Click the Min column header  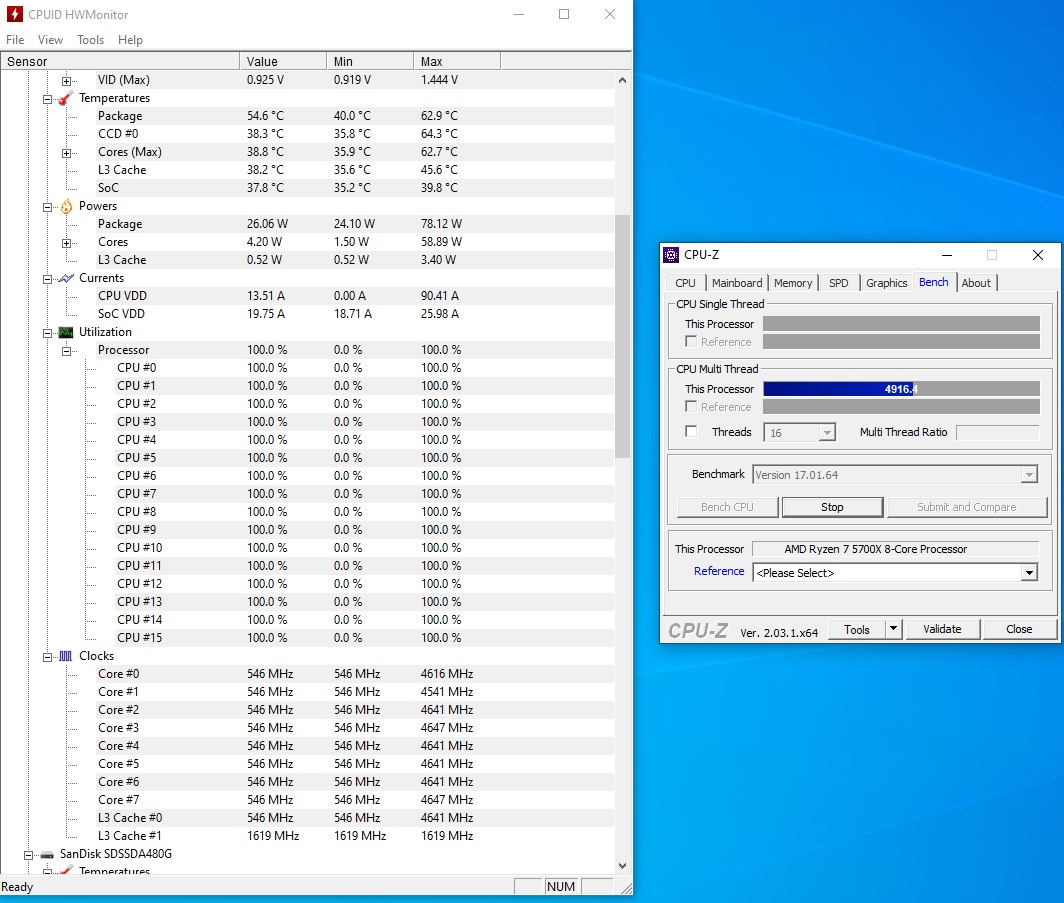[x=370, y=61]
